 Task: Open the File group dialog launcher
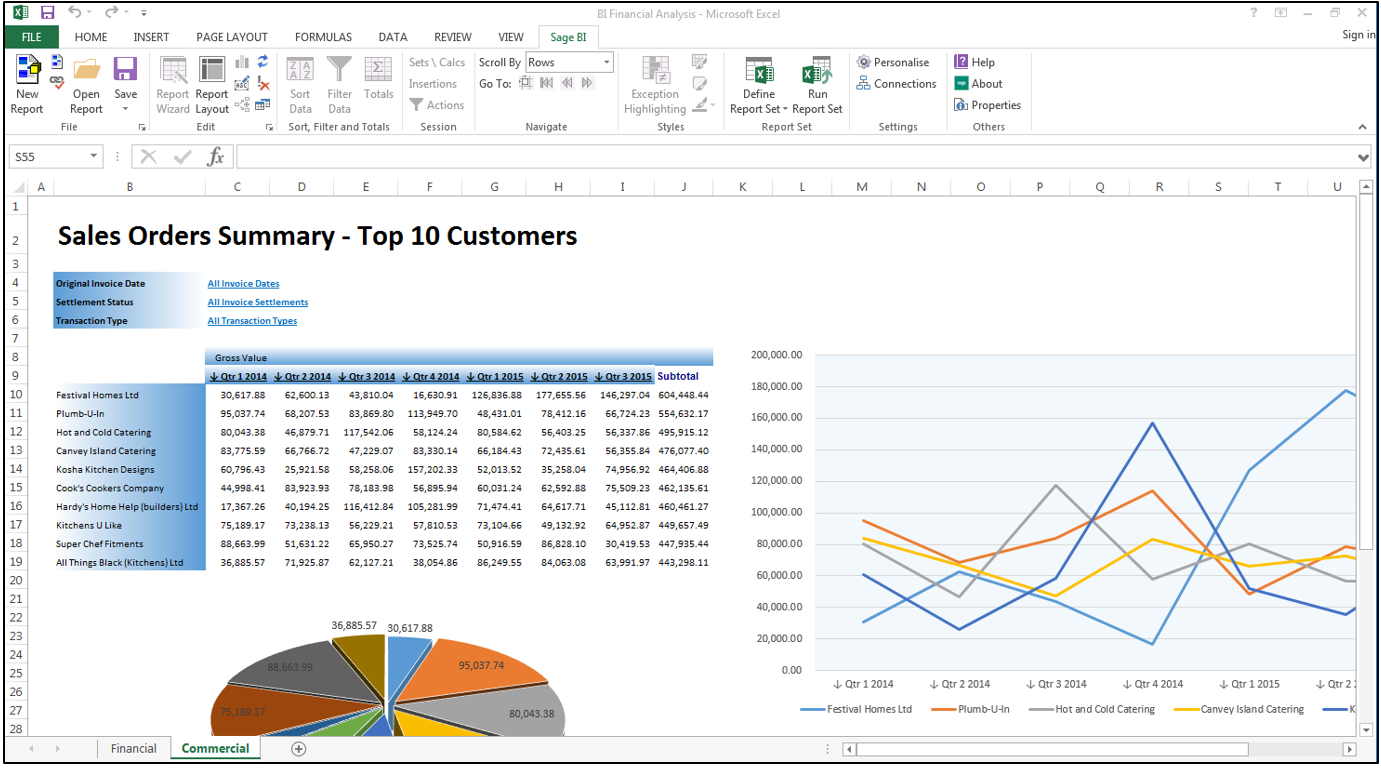(x=142, y=128)
